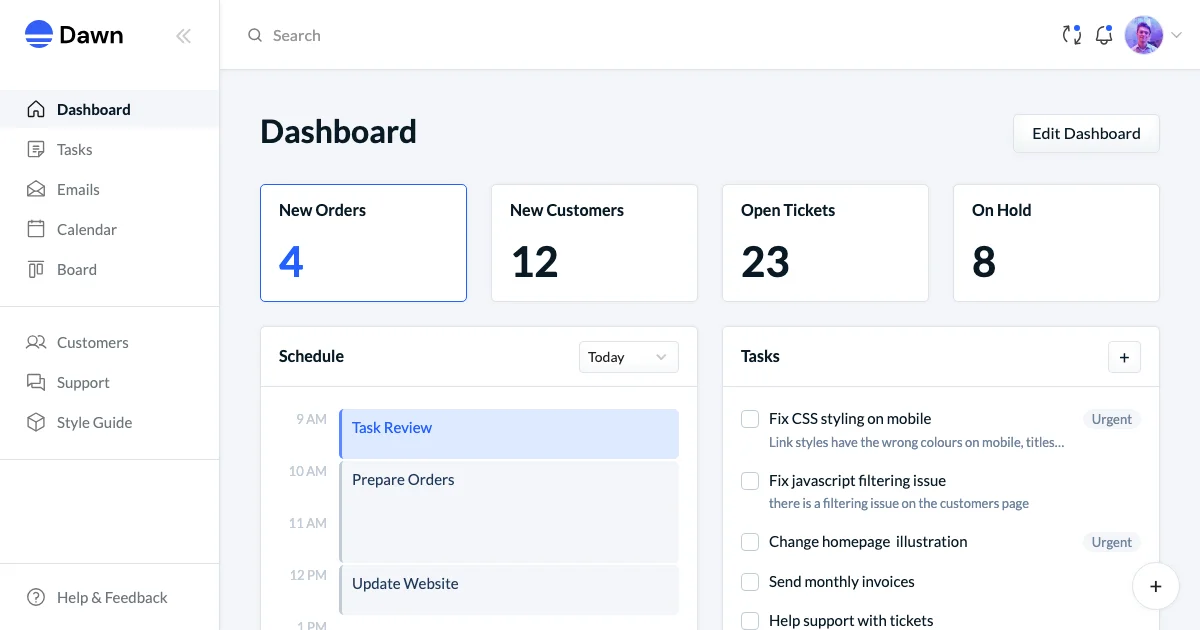Image resolution: width=1200 pixels, height=630 pixels.
Task: Tick the Send monthly invoices checkbox
Action: click(x=750, y=582)
